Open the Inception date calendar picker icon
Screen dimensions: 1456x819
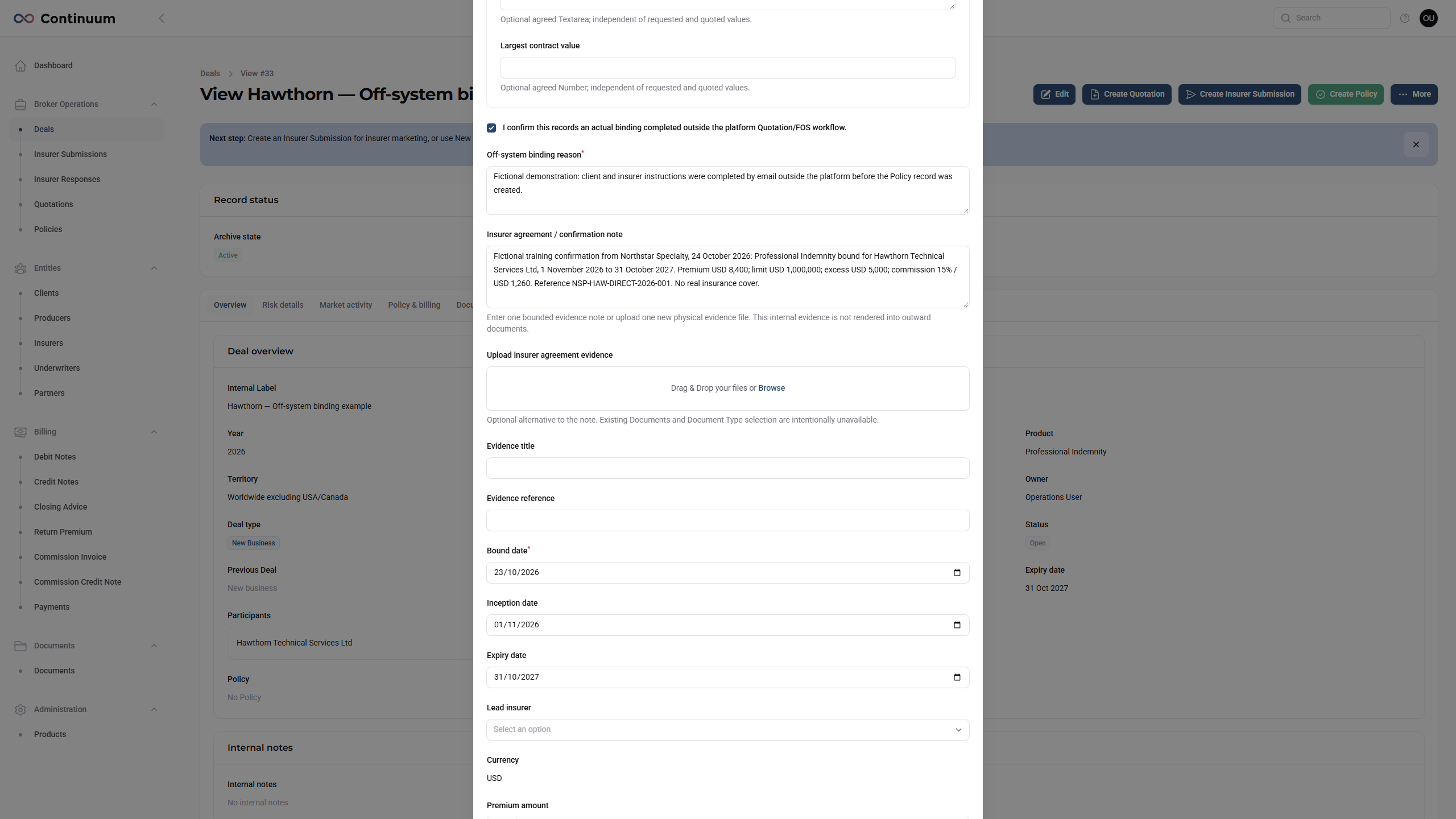(x=957, y=625)
